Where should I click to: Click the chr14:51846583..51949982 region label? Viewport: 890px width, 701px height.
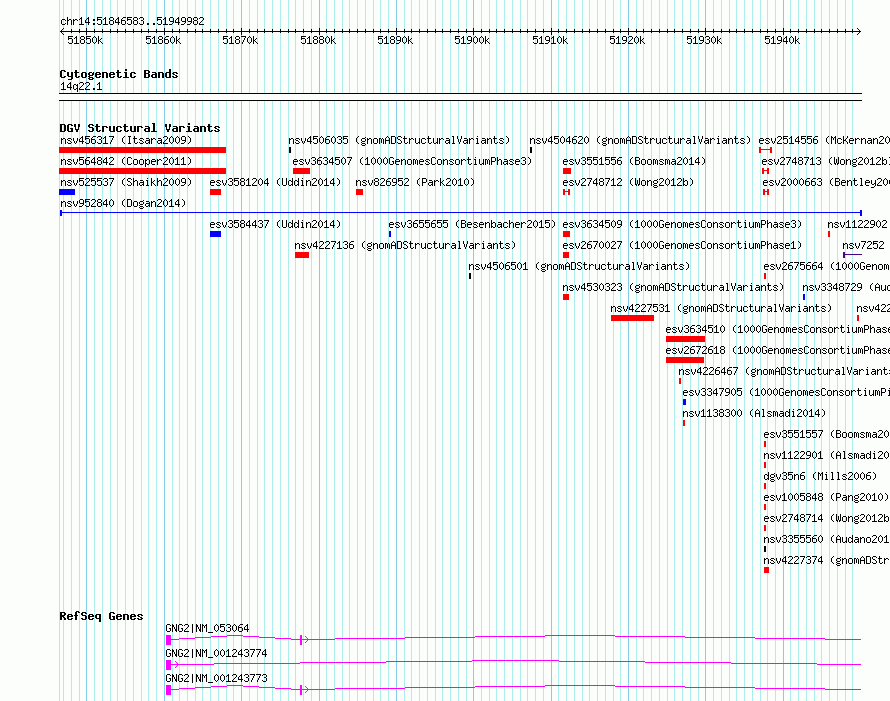[132, 21]
